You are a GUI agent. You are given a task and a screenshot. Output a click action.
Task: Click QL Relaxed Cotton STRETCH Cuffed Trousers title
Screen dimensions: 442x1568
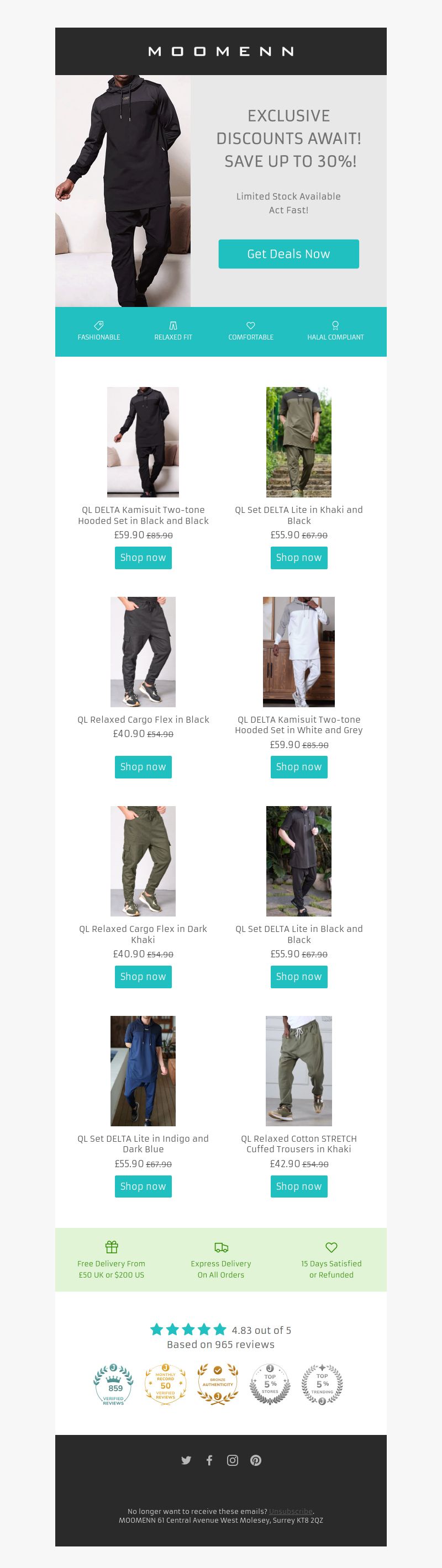299,1144
